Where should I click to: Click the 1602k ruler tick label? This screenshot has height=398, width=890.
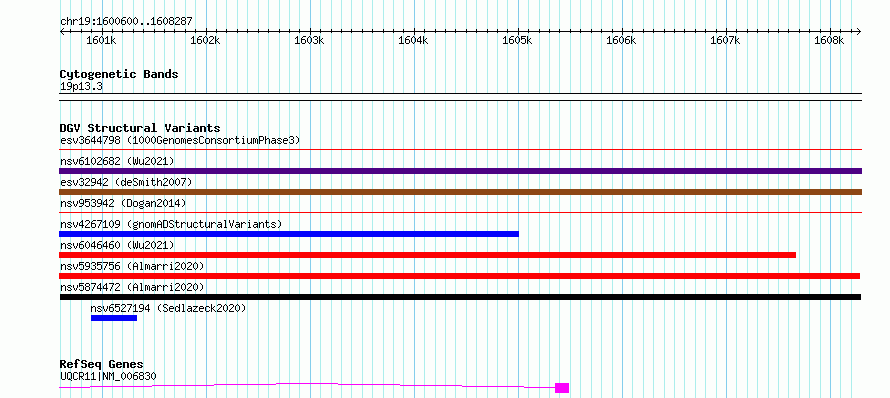point(205,41)
